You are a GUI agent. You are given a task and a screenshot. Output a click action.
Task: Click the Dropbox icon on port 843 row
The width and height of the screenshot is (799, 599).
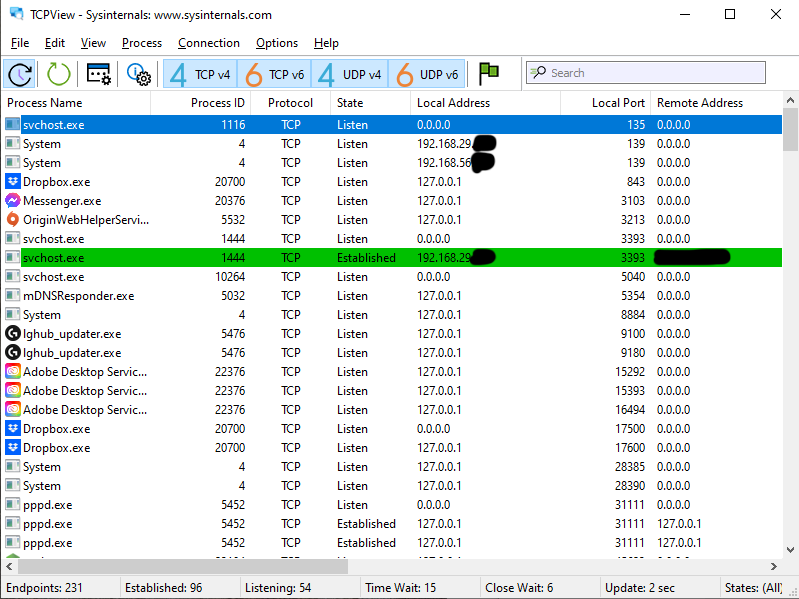[13, 181]
